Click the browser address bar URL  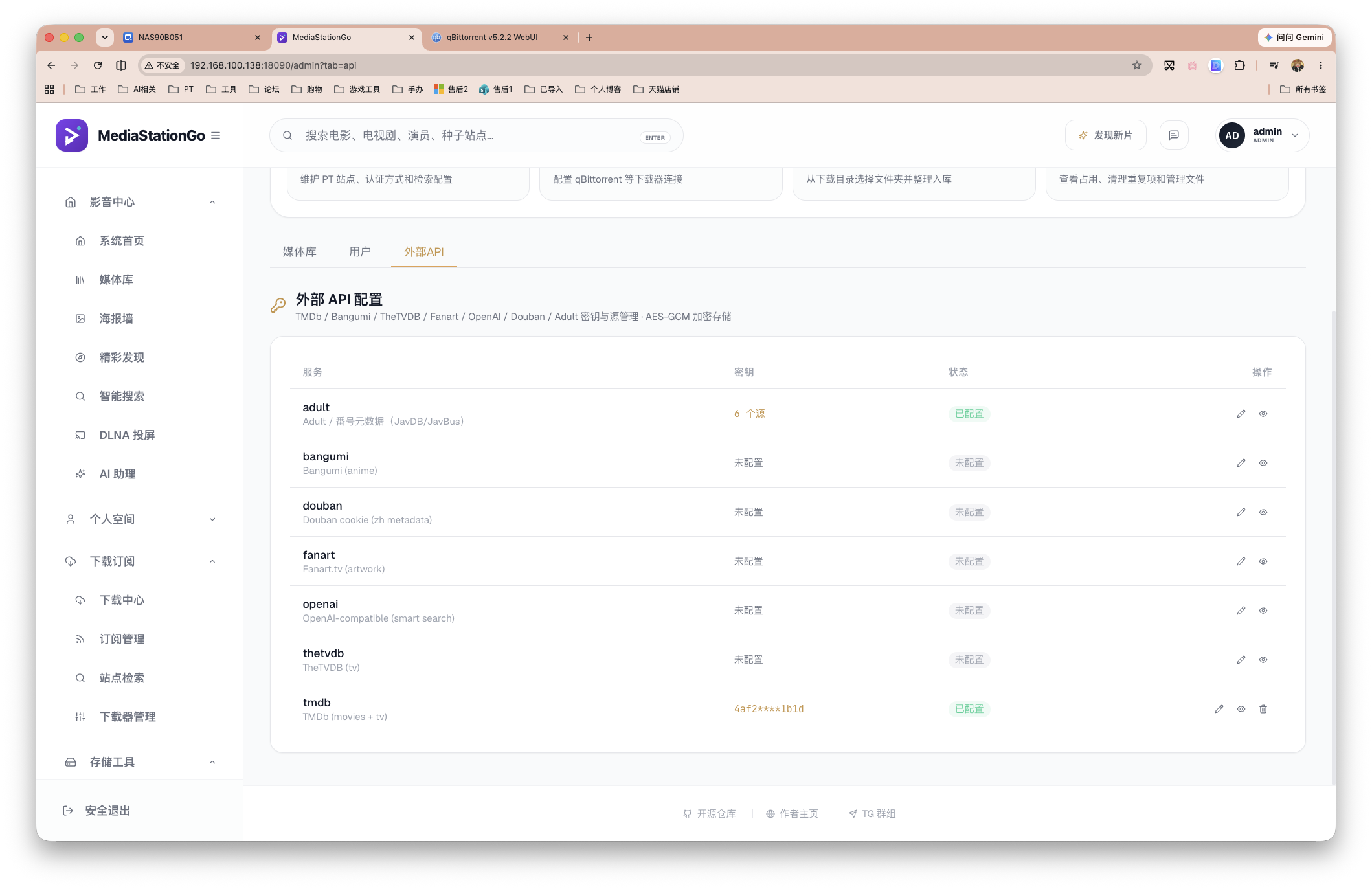273,65
